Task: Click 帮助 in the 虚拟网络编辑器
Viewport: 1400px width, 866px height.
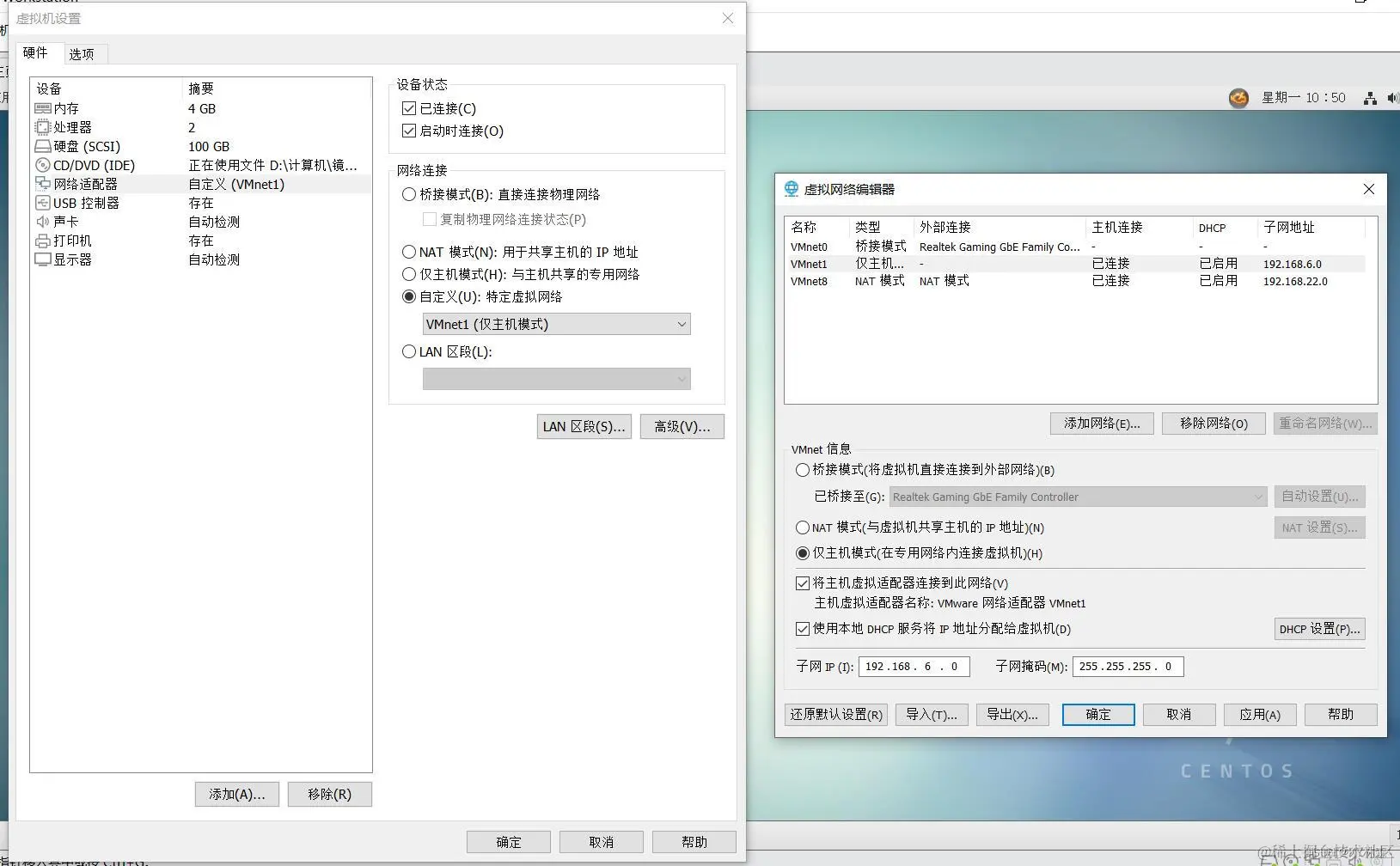Action: tap(1341, 714)
